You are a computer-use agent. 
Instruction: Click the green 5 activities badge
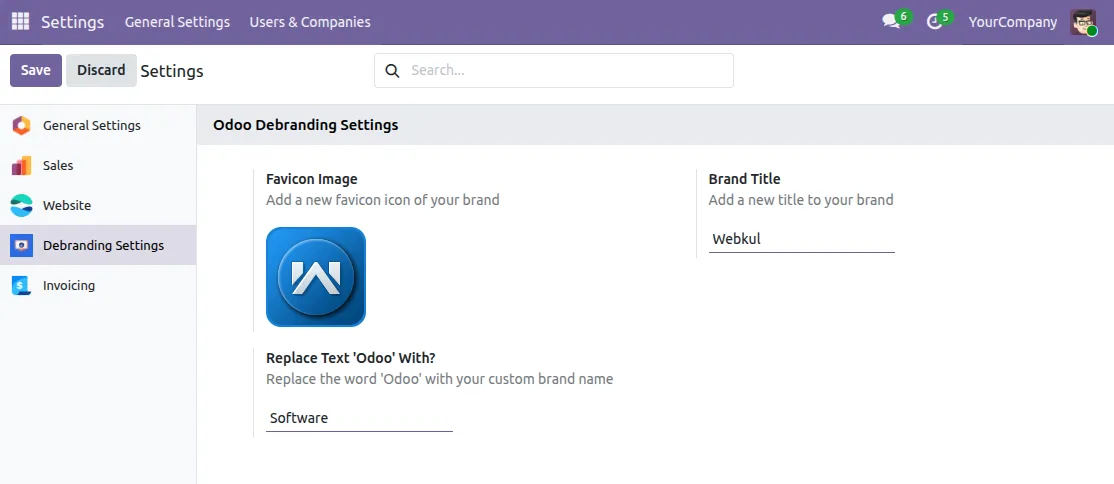tap(945, 16)
